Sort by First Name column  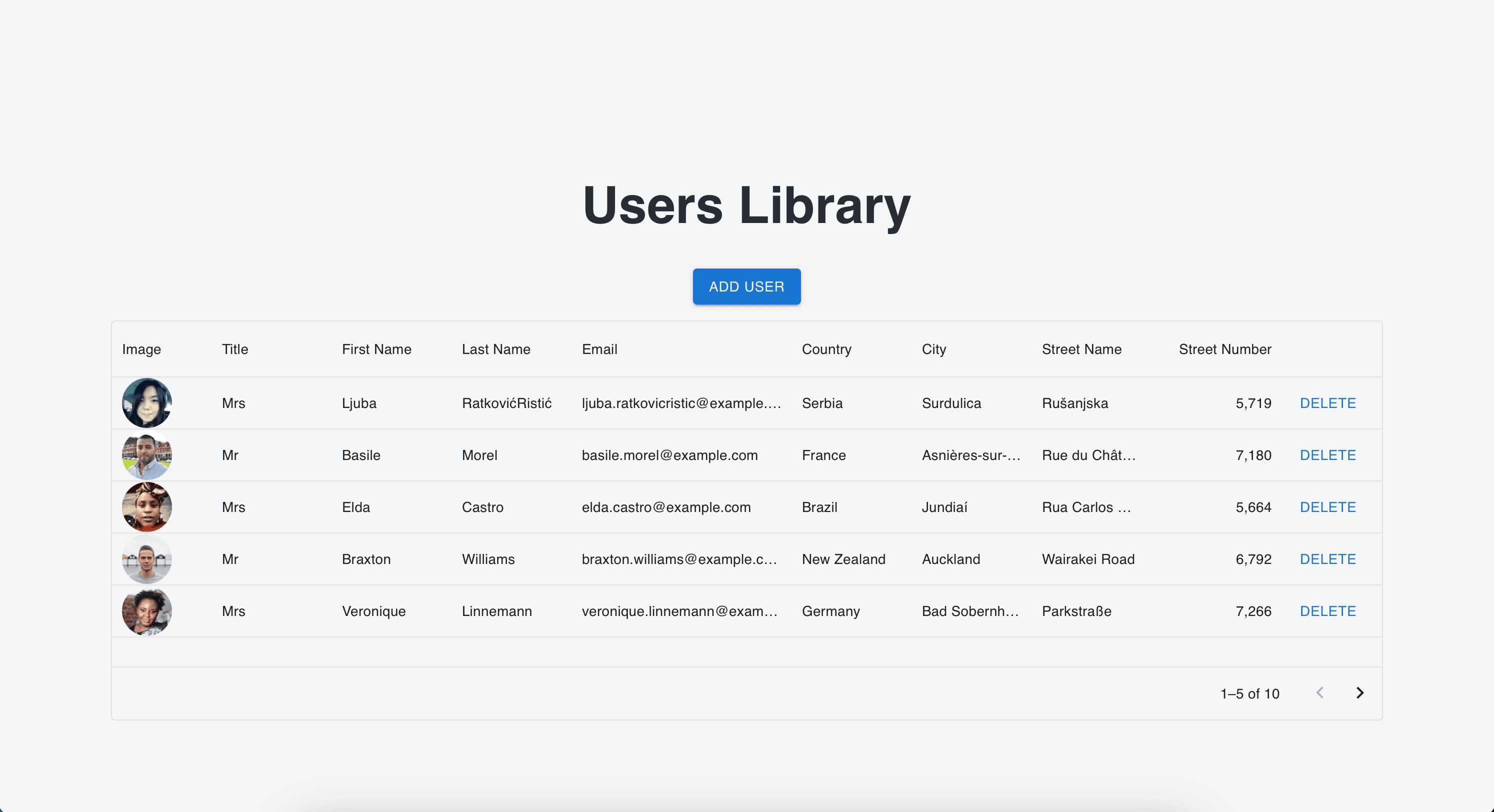(x=376, y=349)
